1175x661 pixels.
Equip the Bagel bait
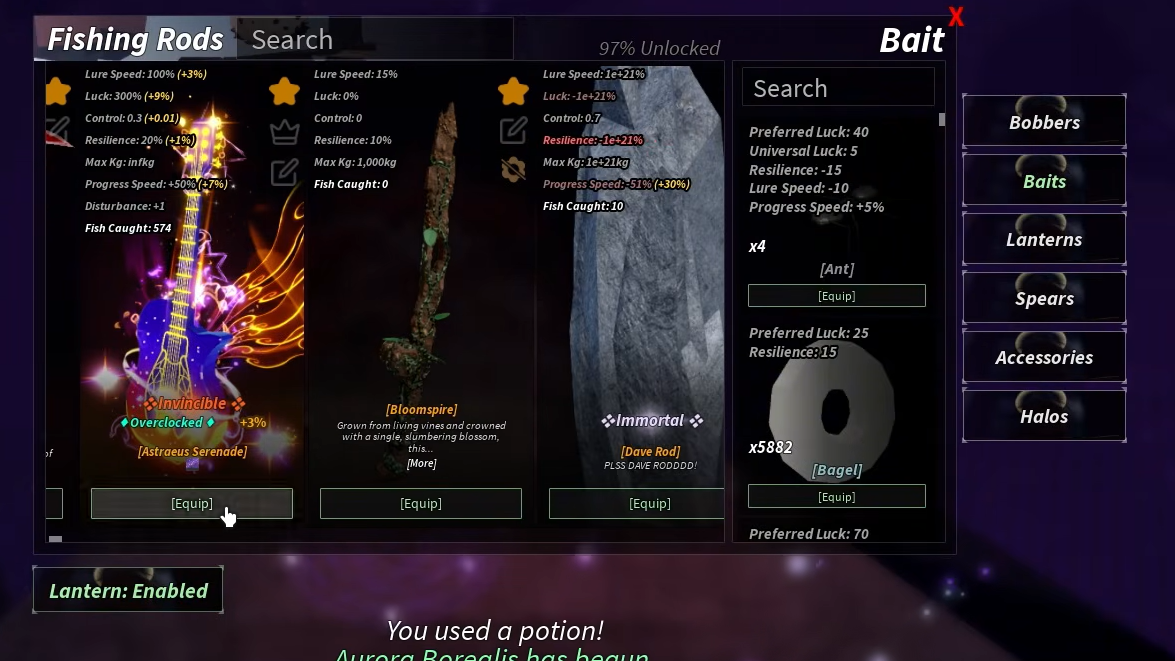pyautogui.click(x=836, y=497)
